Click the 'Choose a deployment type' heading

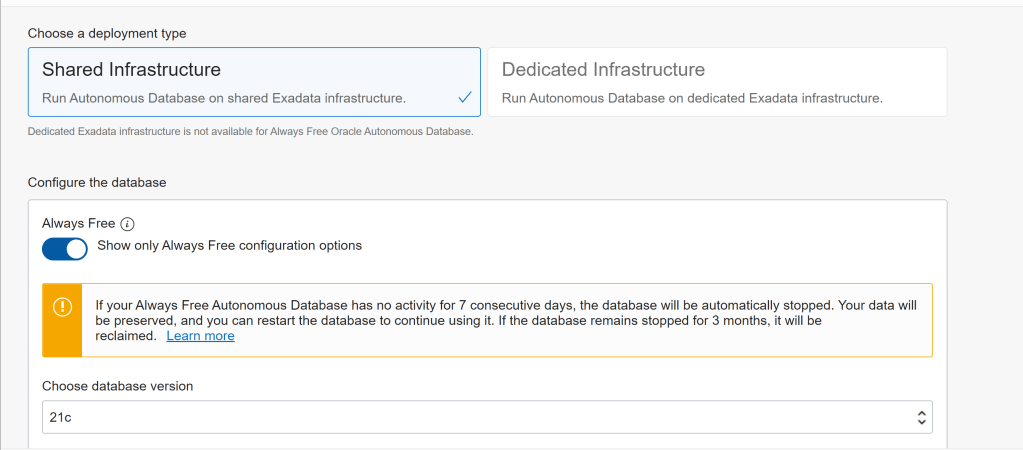click(107, 33)
